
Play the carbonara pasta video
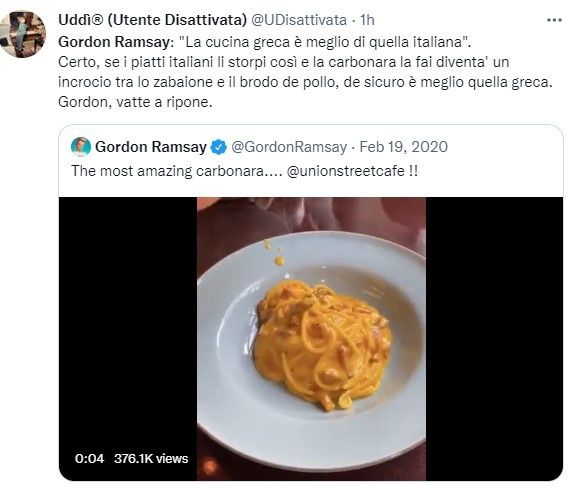tap(311, 339)
